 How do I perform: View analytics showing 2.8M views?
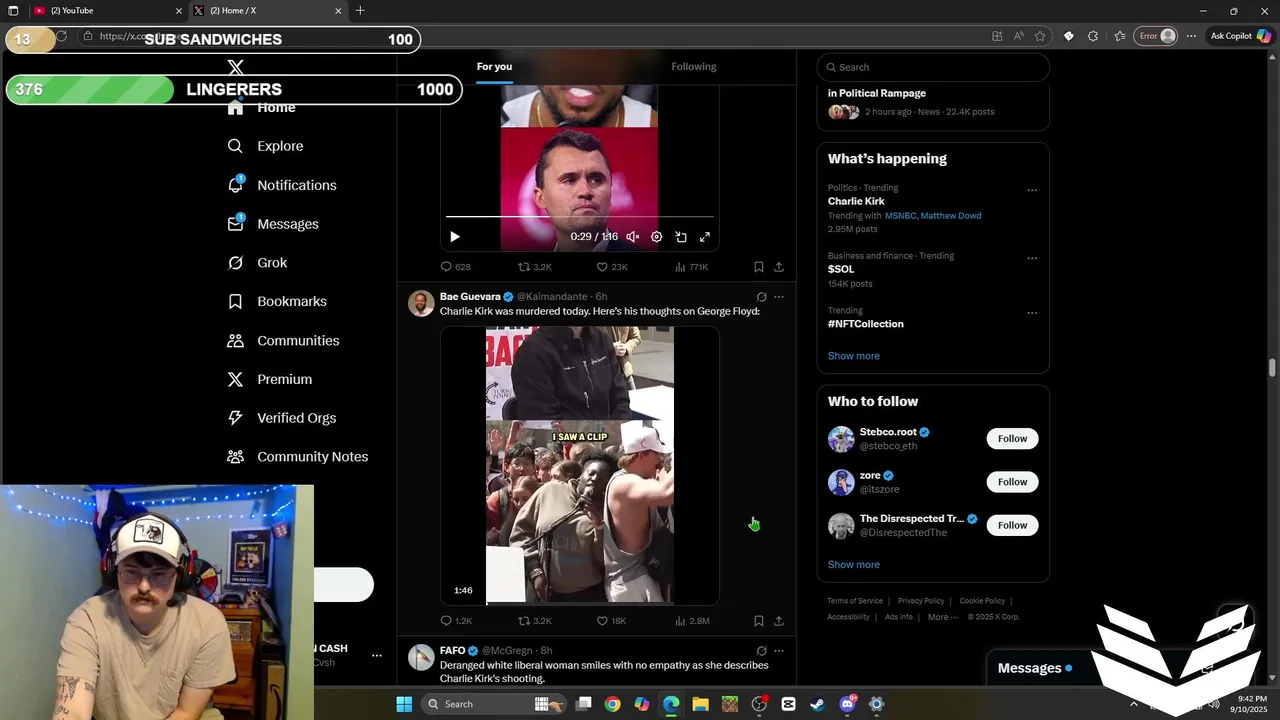(x=692, y=621)
